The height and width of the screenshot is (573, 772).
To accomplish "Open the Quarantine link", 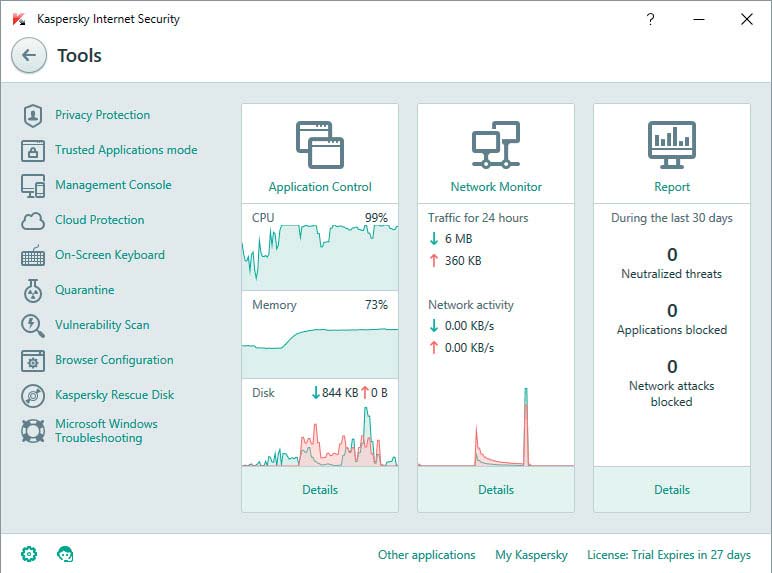I will click(85, 290).
